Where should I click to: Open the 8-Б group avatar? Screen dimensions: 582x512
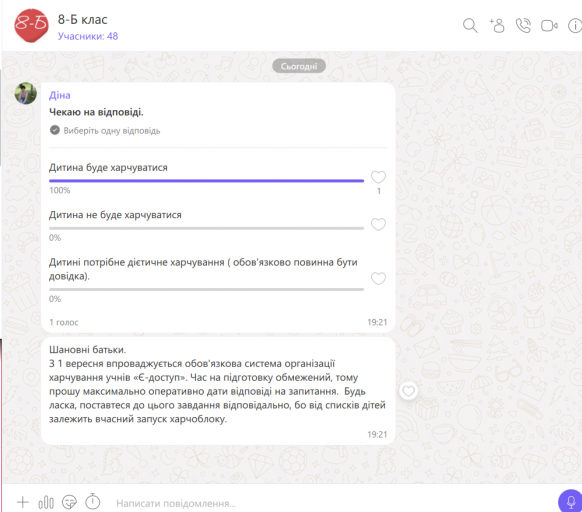click(x=31, y=25)
